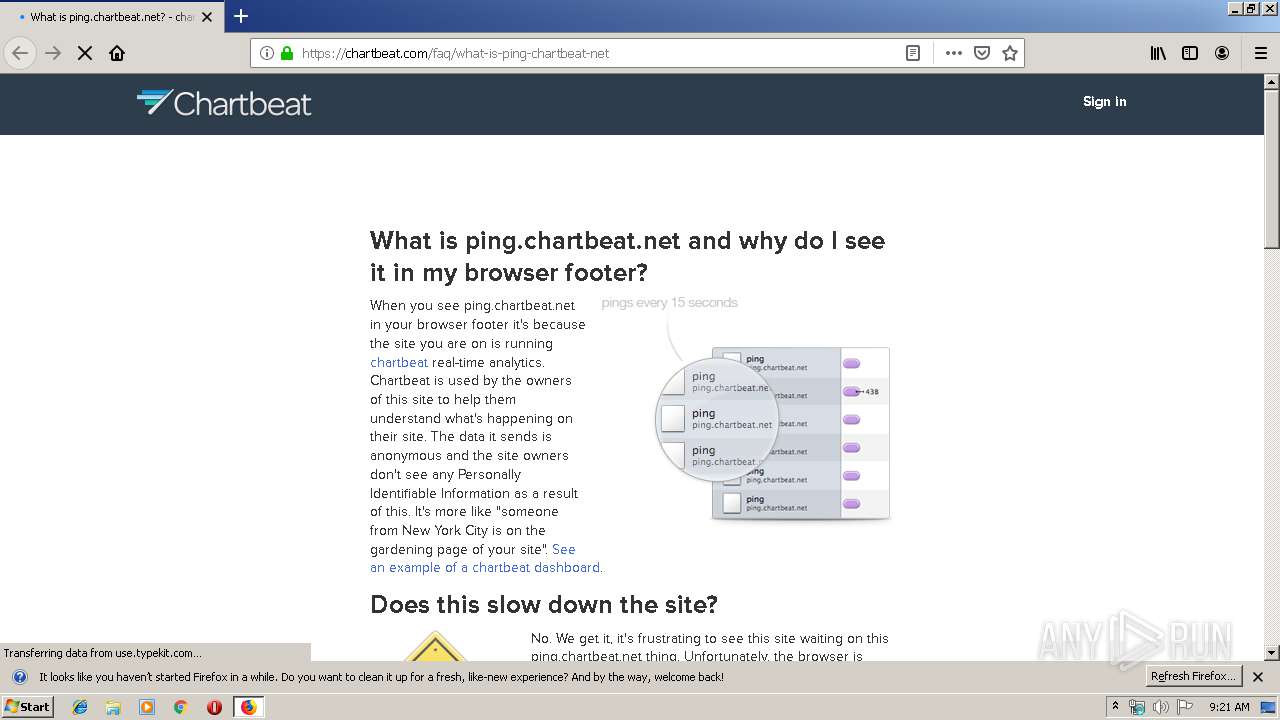This screenshot has width=1280, height=720.
Task: Bookmark this page with the star
Action: click(x=1010, y=53)
